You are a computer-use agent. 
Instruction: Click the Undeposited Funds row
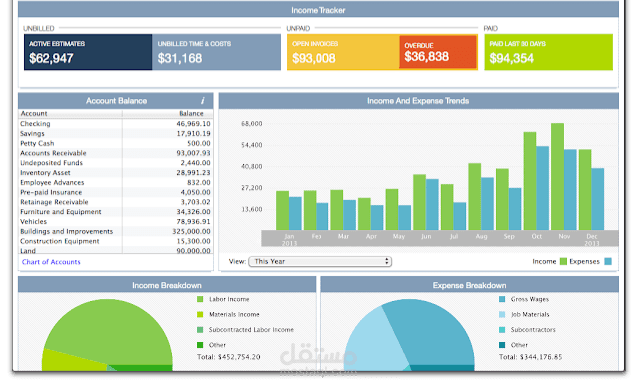point(116,163)
